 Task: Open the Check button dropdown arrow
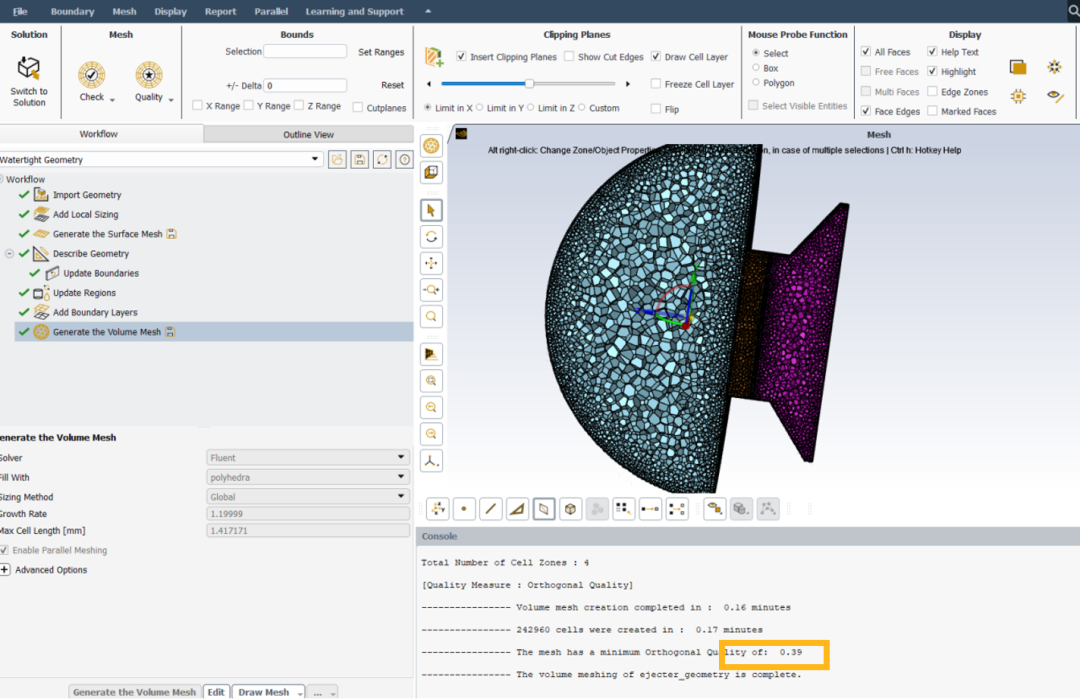[112, 100]
